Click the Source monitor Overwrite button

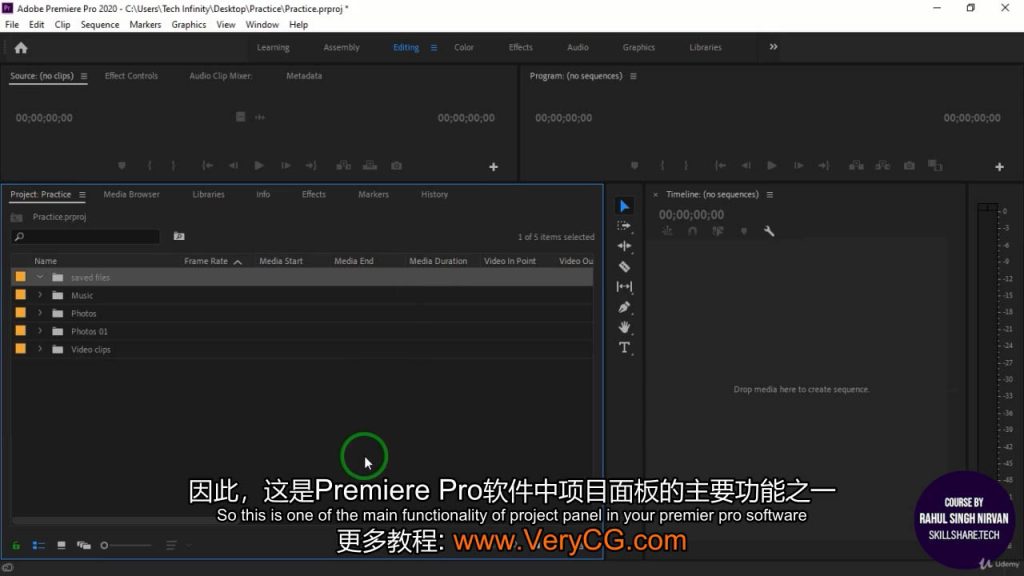click(x=370, y=166)
